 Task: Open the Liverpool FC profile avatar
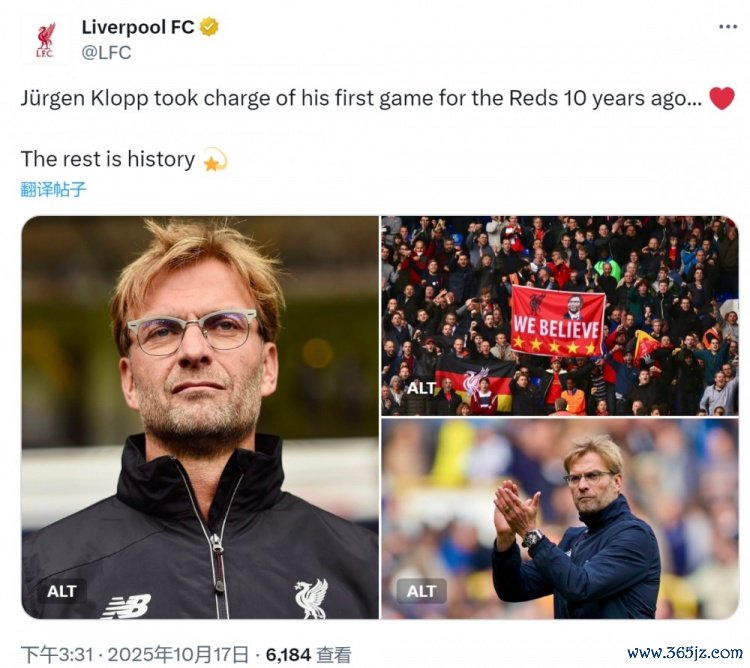[45, 40]
